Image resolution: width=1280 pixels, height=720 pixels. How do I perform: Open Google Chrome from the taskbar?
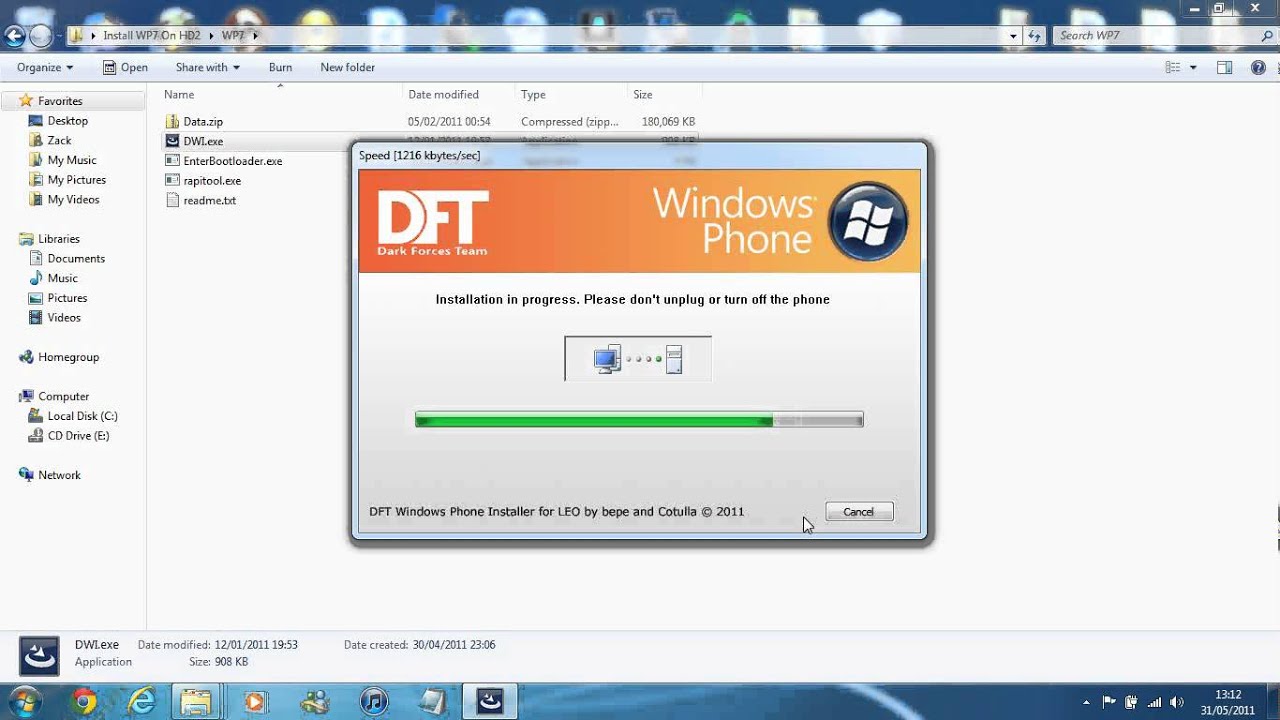coord(84,702)
